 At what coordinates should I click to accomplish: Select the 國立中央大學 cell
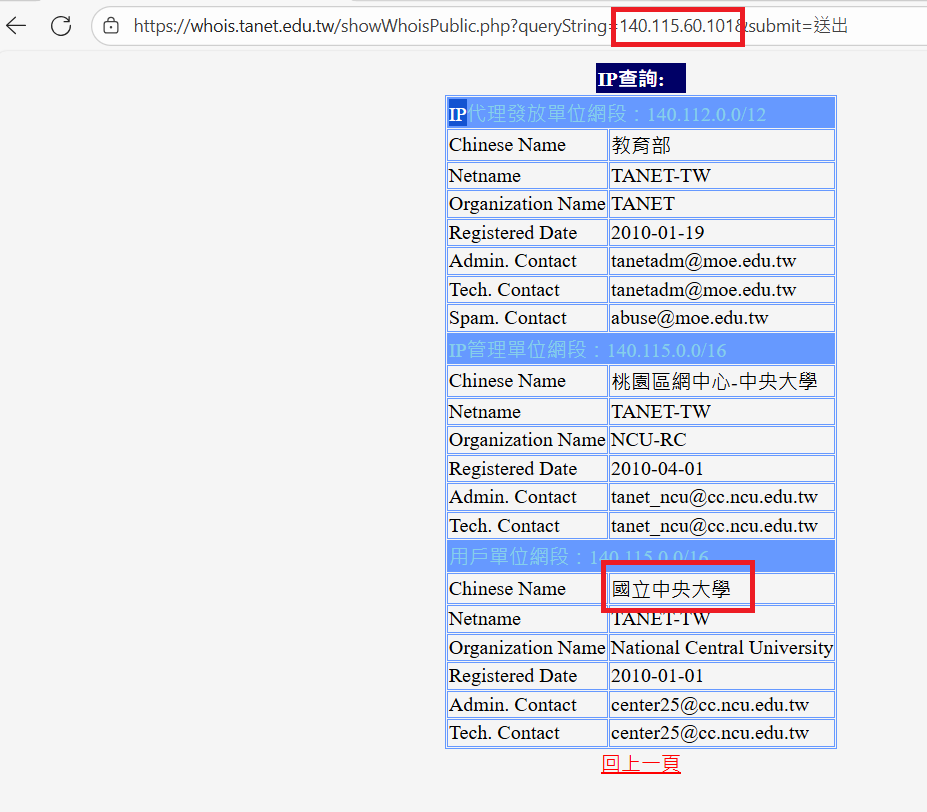point(721,588)
